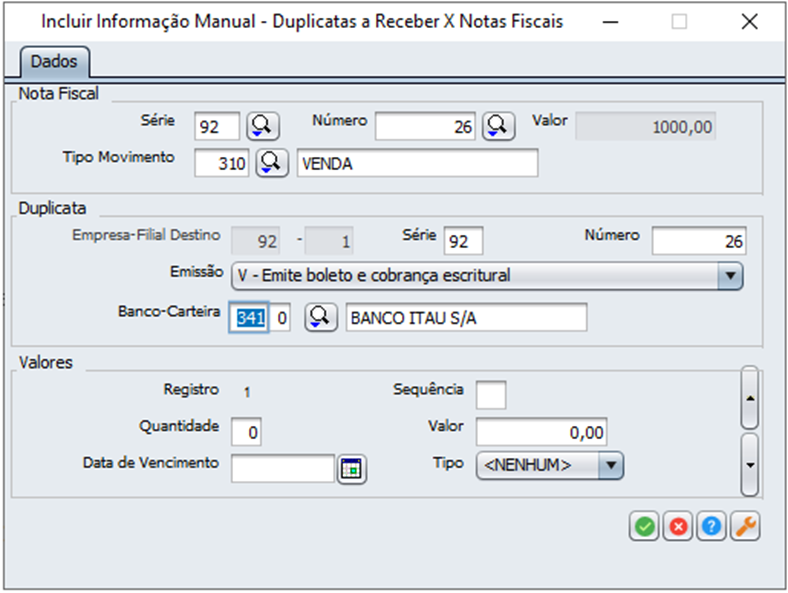The image size is (788, 593).
Task: Focus the Nota Fiscal Número field
Action: tap(425, 126)
